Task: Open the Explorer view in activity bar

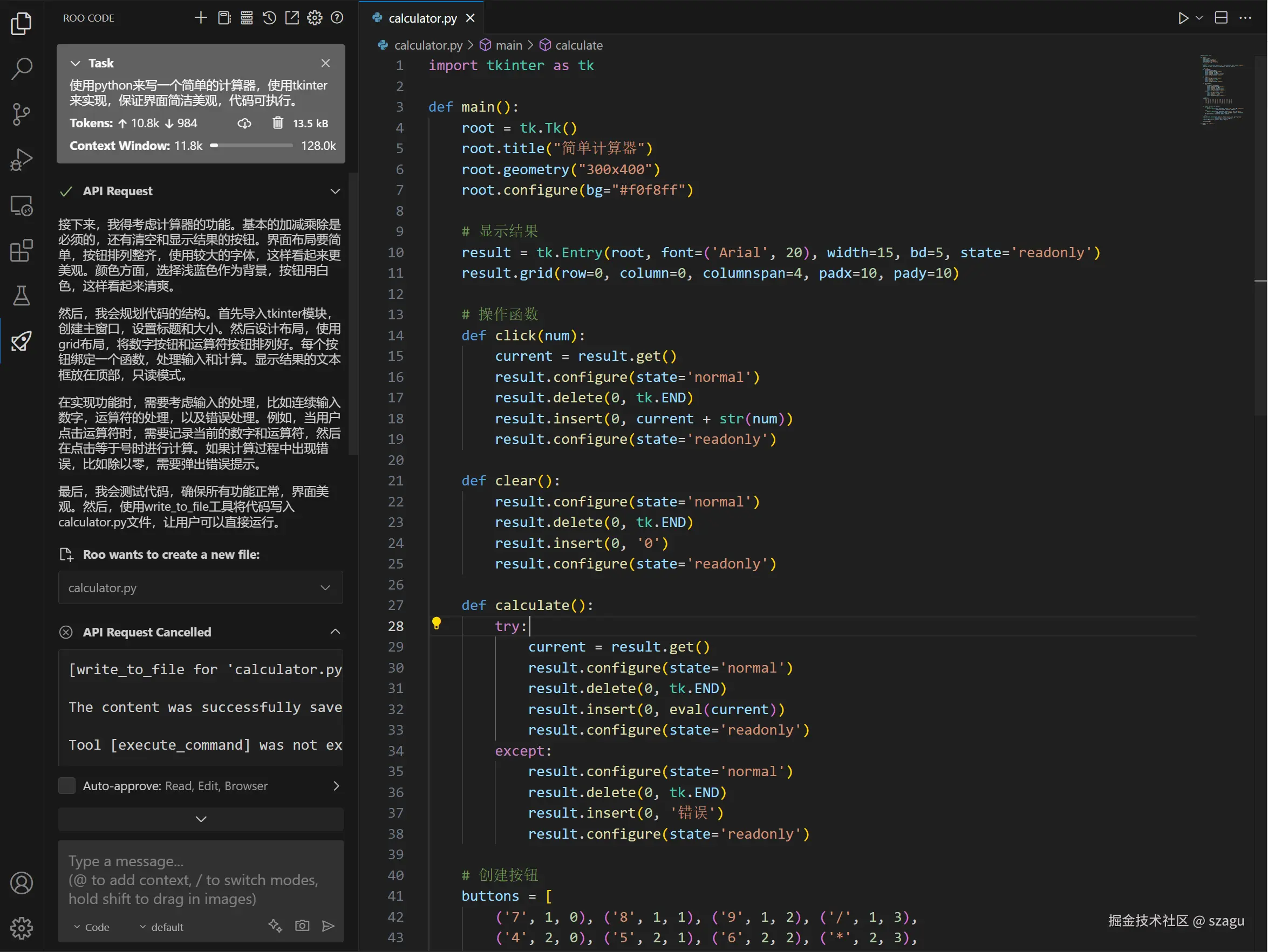Action: [x=21, y=24]
